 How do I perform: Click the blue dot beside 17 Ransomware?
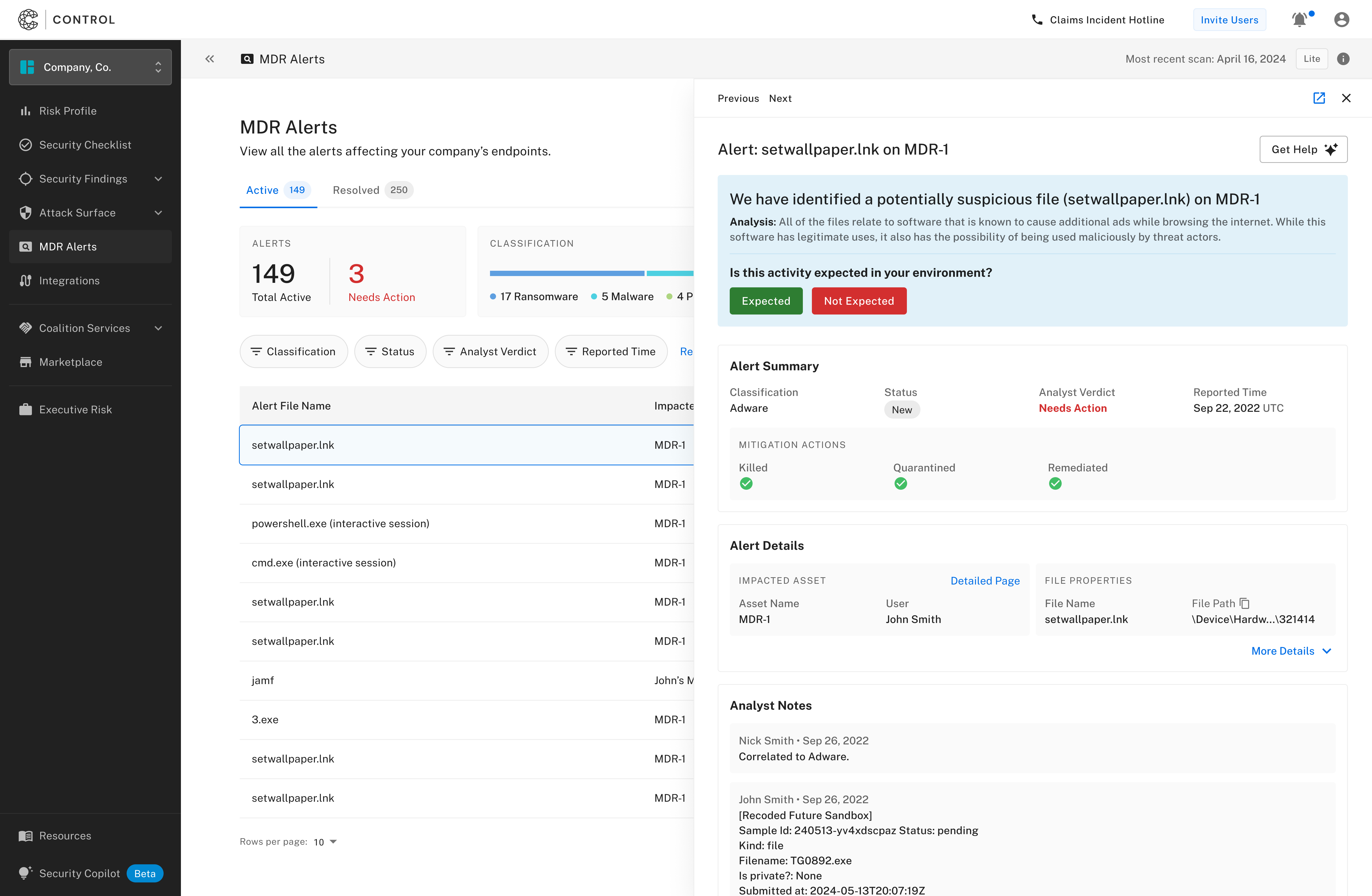pos(493,296)
